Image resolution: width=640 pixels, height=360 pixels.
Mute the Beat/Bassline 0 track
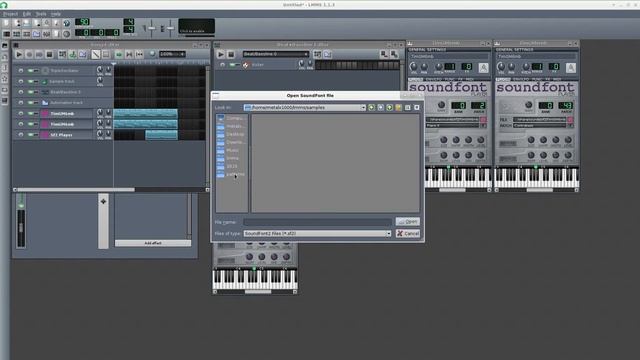tap(31, 92)
